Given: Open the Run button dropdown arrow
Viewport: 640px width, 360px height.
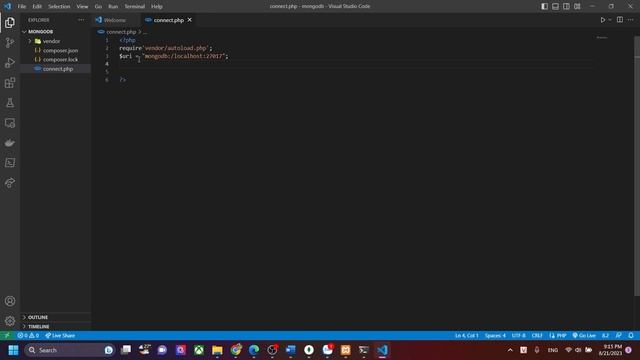Looking at the screenshot, I should tap(610, 20).
